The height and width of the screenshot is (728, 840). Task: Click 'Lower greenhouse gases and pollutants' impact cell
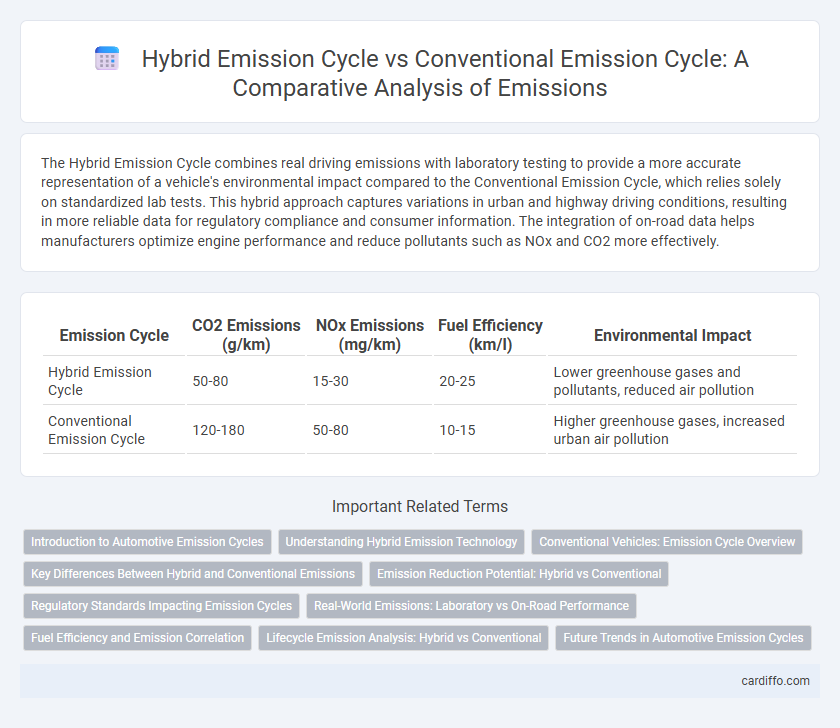(672, 381)
